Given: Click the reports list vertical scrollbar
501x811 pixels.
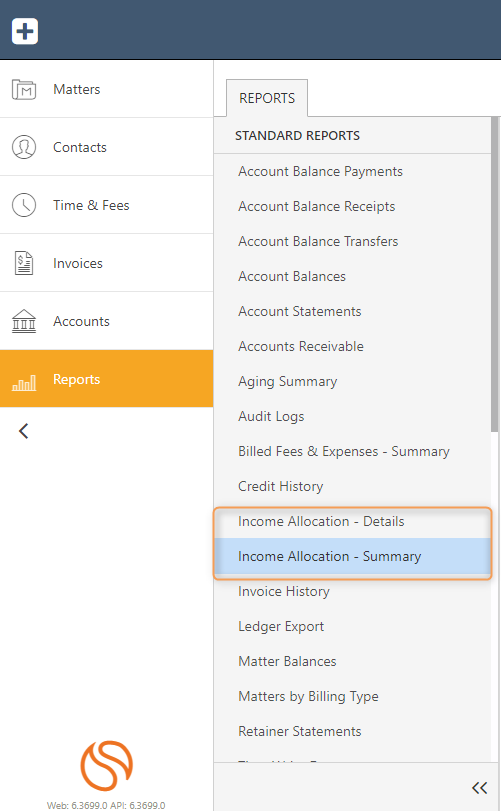Looking at the screenshot, I should (x=495, y=274).
